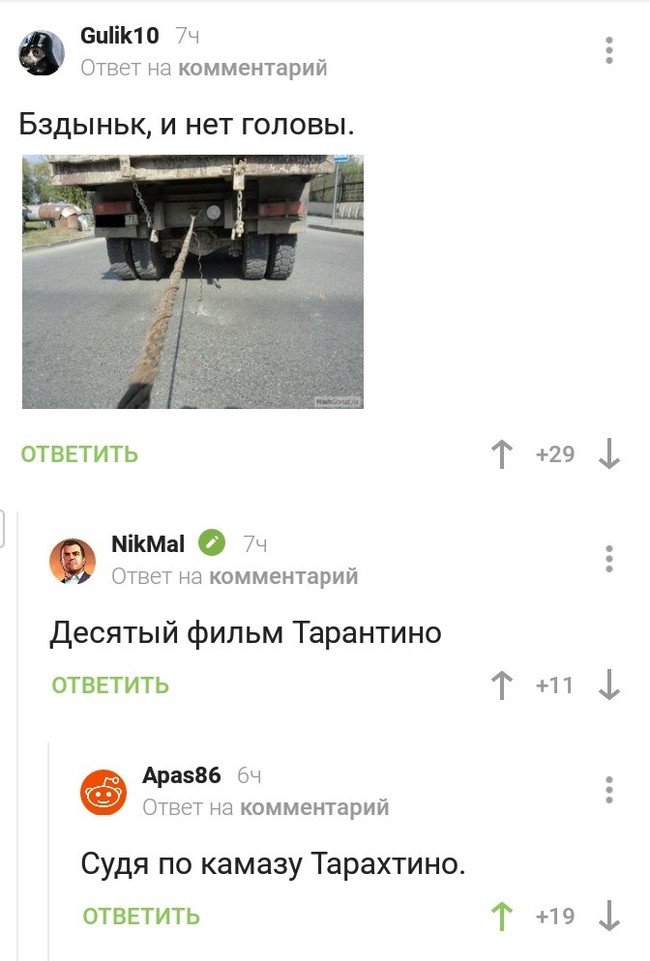
Task: Open NikMal's comment three-dot menu
Action: (609, 559)
